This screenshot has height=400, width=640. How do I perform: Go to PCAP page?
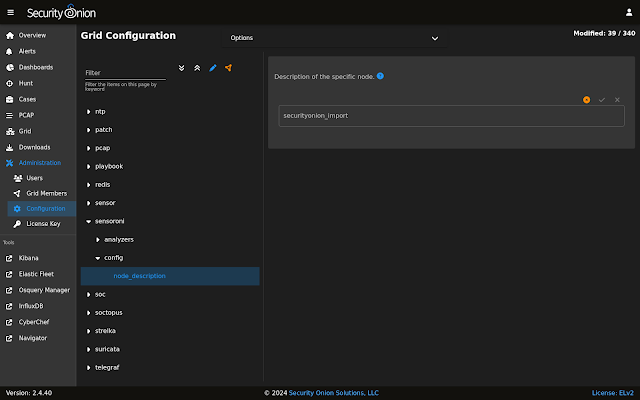(27, 115)
